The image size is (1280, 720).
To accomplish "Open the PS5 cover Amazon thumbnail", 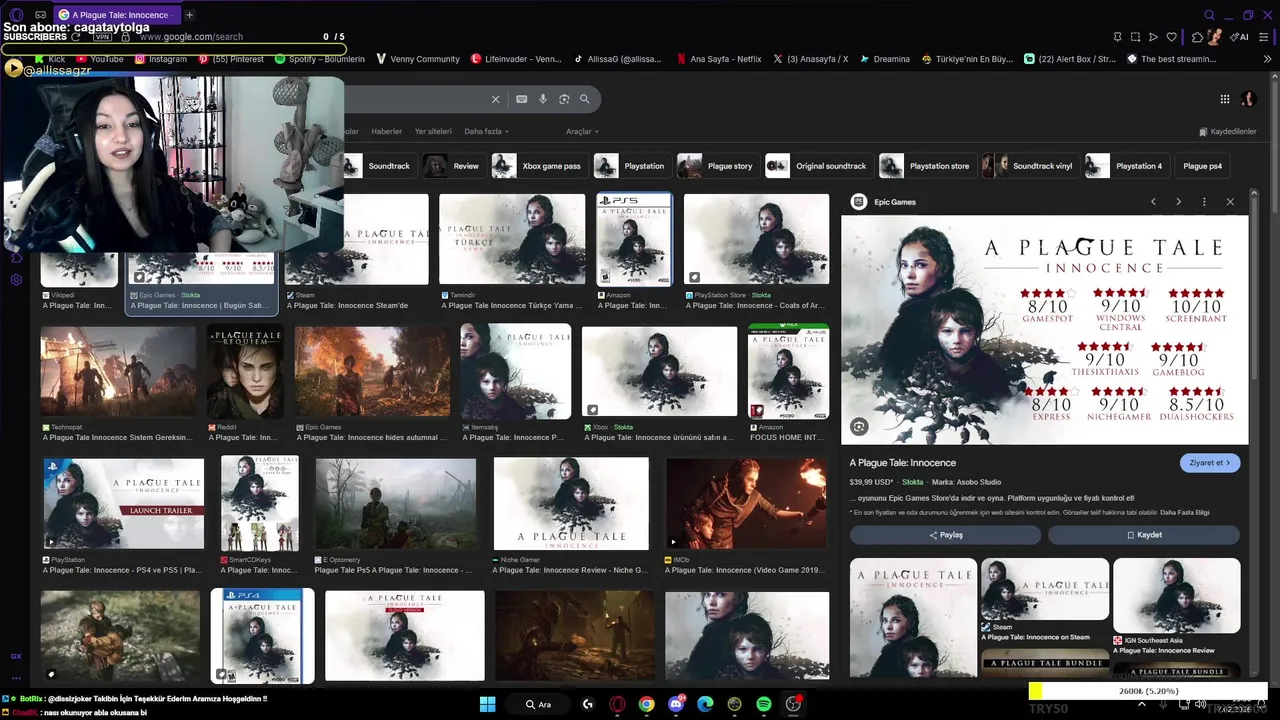I will pos(635,240).
